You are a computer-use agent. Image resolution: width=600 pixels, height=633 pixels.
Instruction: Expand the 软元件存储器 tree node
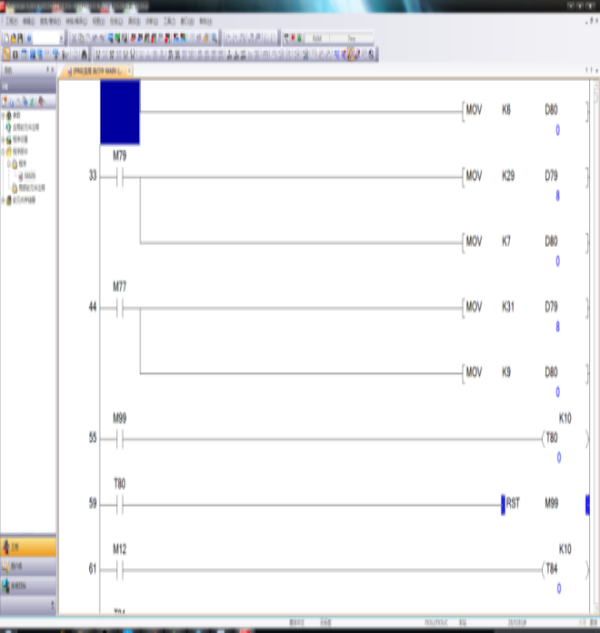point(3,198)
